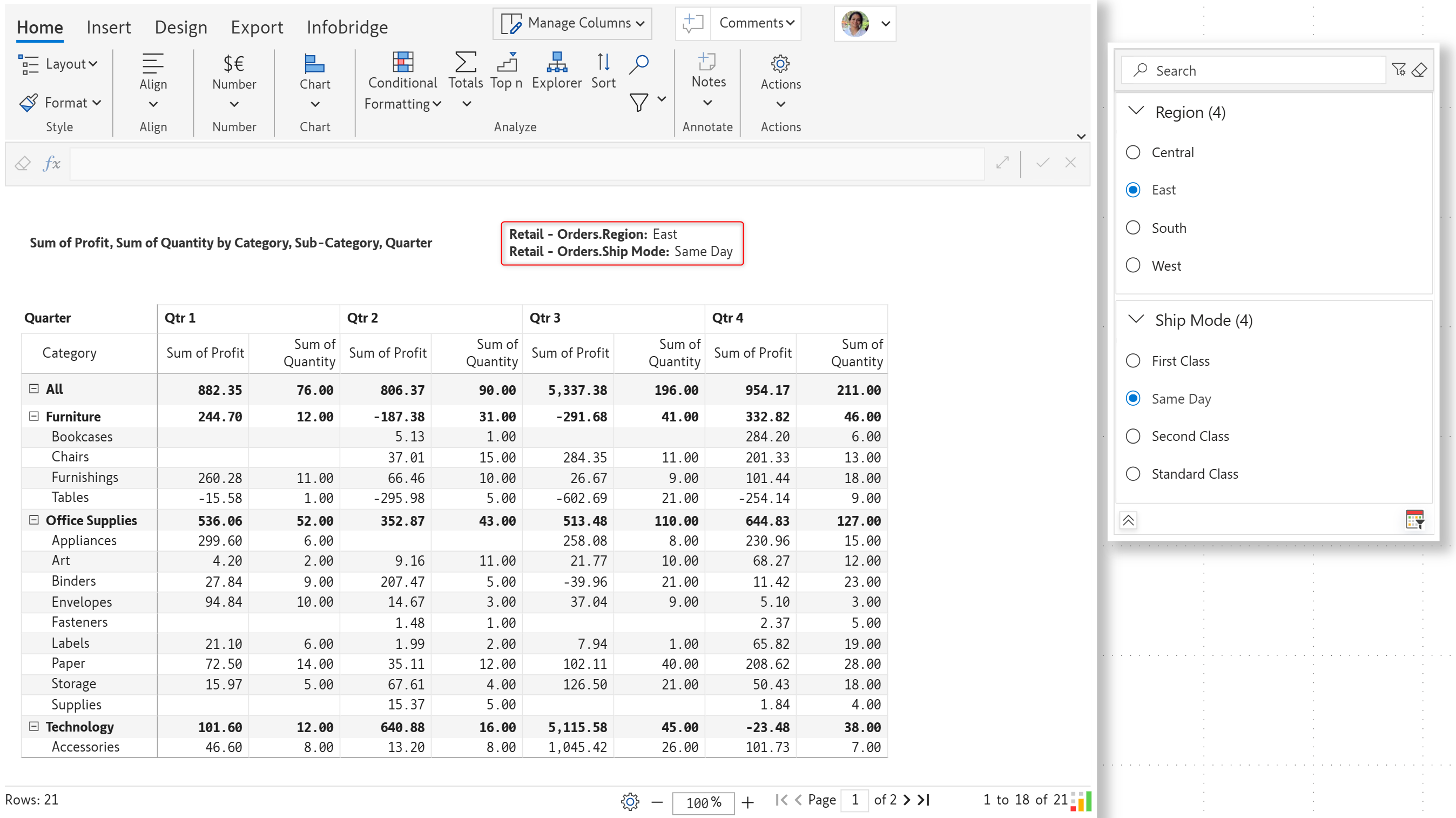The image size is (1456, 818).
Task: Open the Infobridge tab
Action: 347,27
